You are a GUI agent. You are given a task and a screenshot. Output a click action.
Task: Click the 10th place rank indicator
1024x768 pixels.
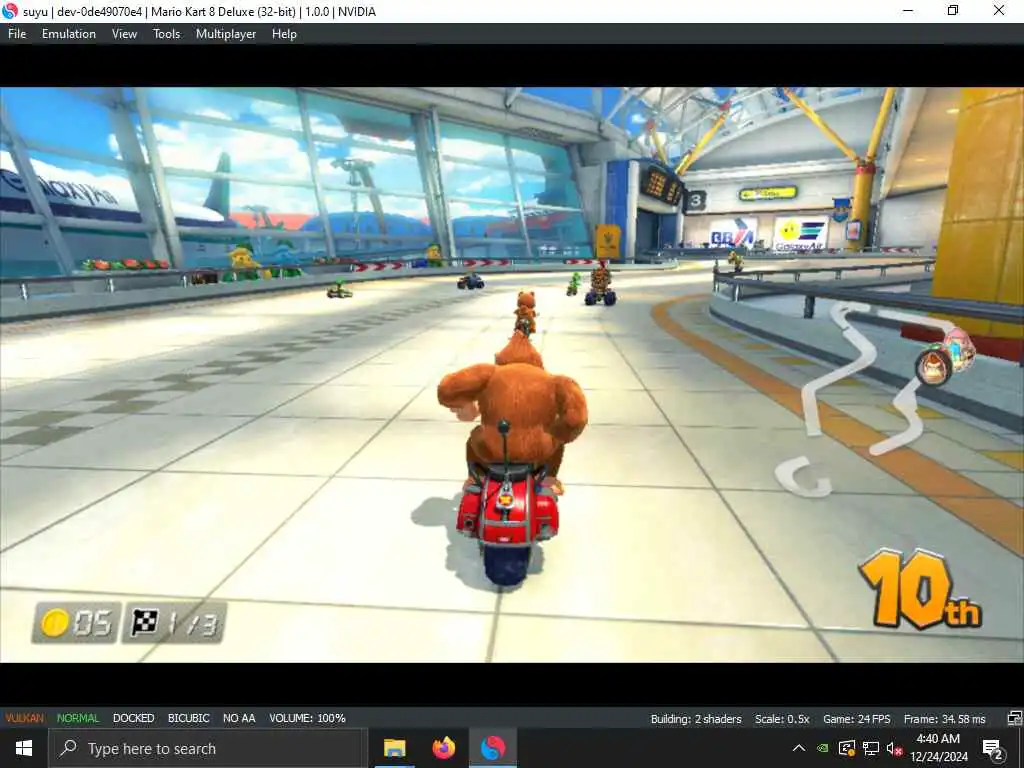(x=921, y=589)
